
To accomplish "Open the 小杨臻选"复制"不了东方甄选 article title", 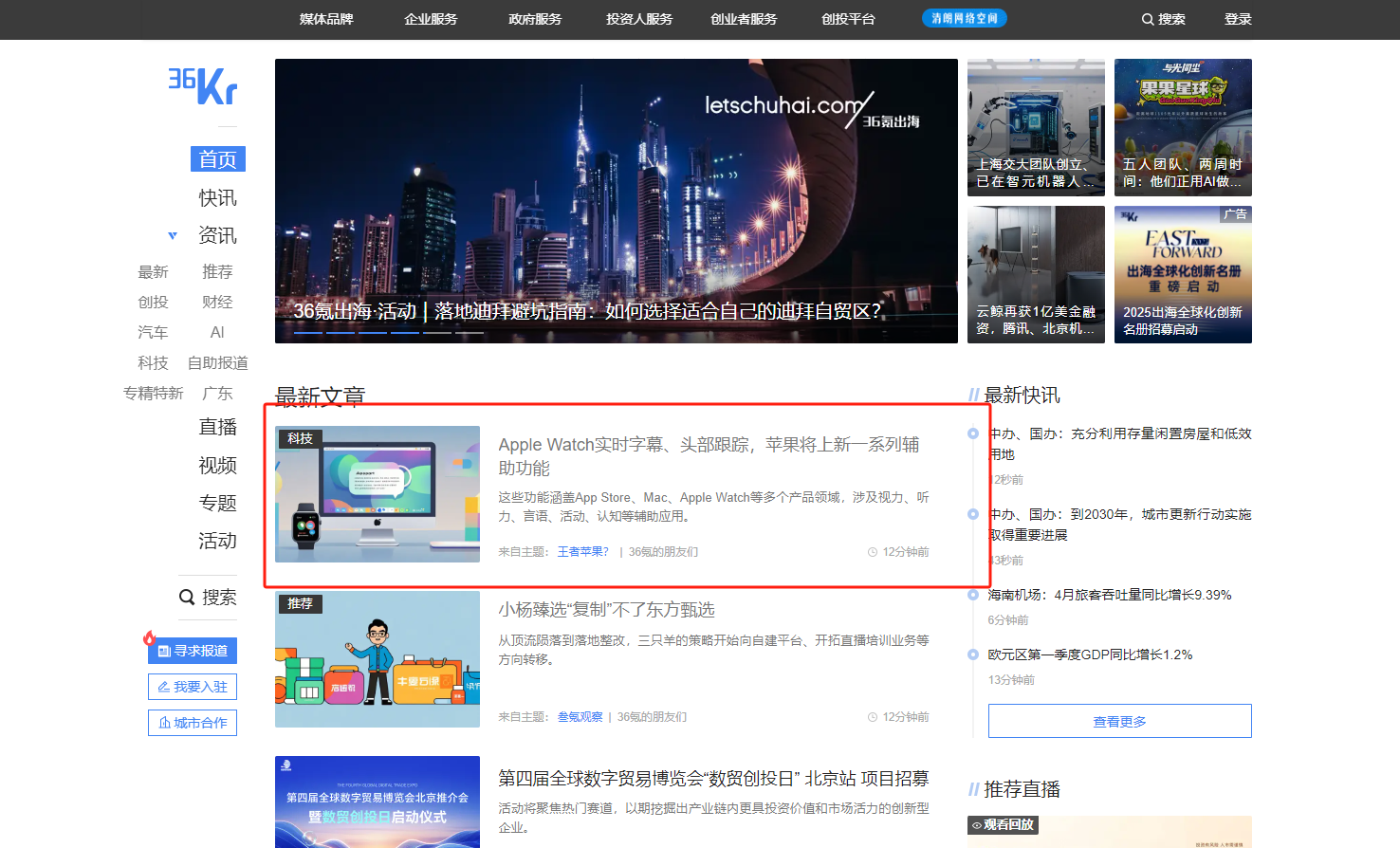I will [x=606, y=610].
